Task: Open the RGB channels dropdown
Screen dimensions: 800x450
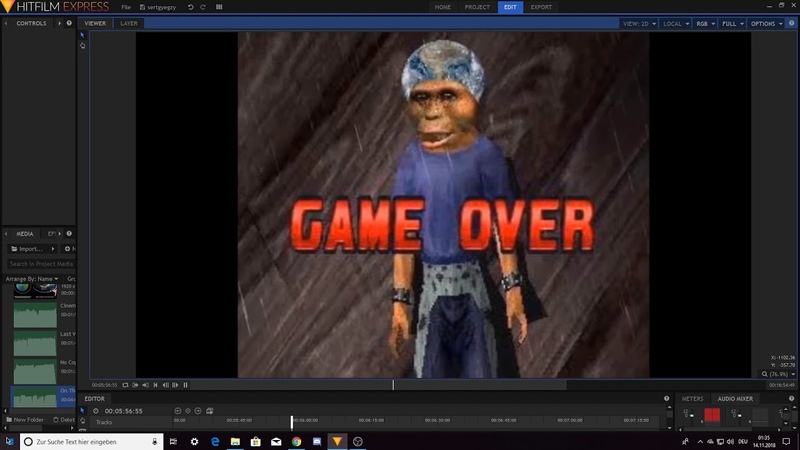Action: (x=705, y=23)
